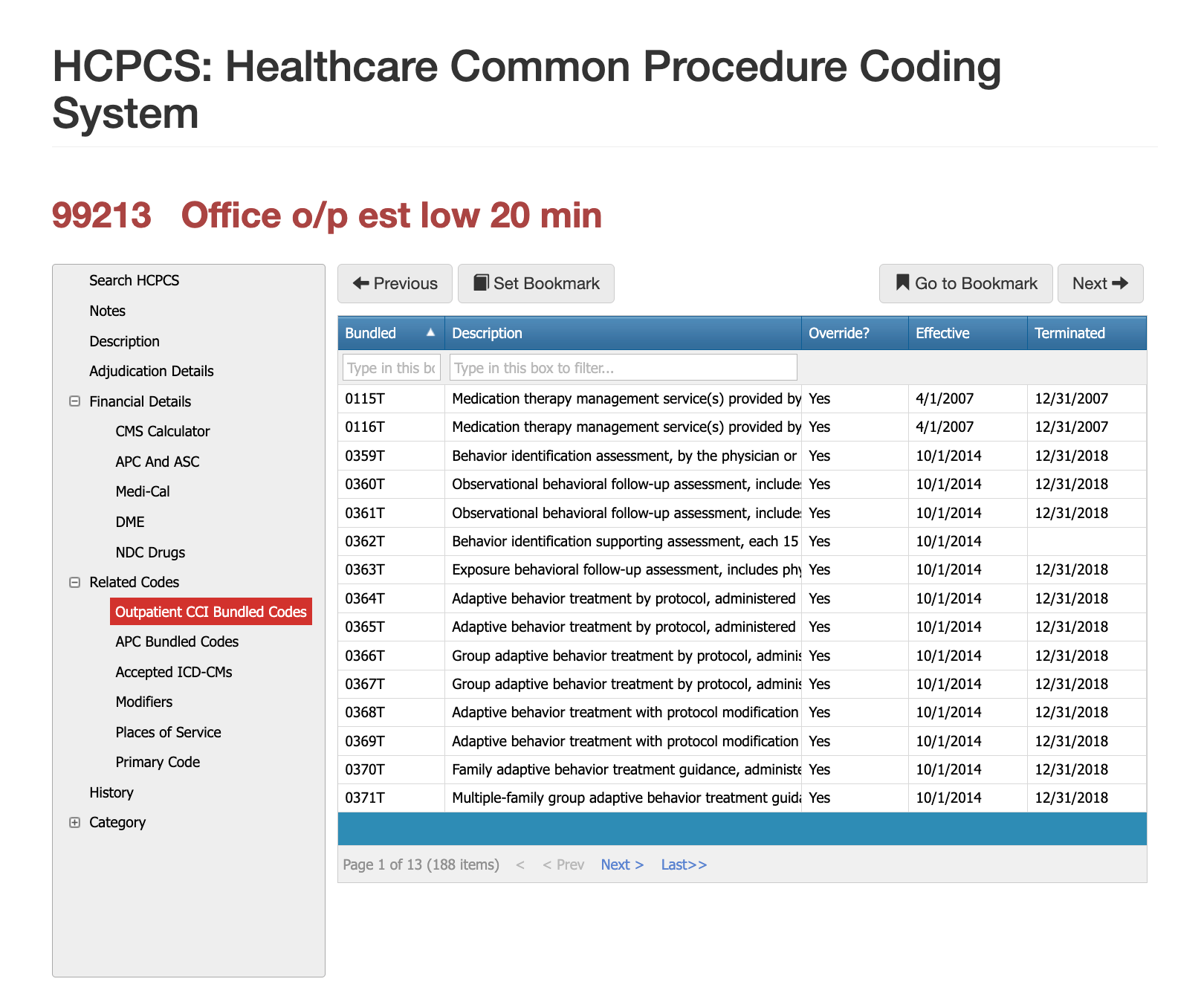Open the Outpatient CCI Bundled Codes tab

tap(210, 611)
